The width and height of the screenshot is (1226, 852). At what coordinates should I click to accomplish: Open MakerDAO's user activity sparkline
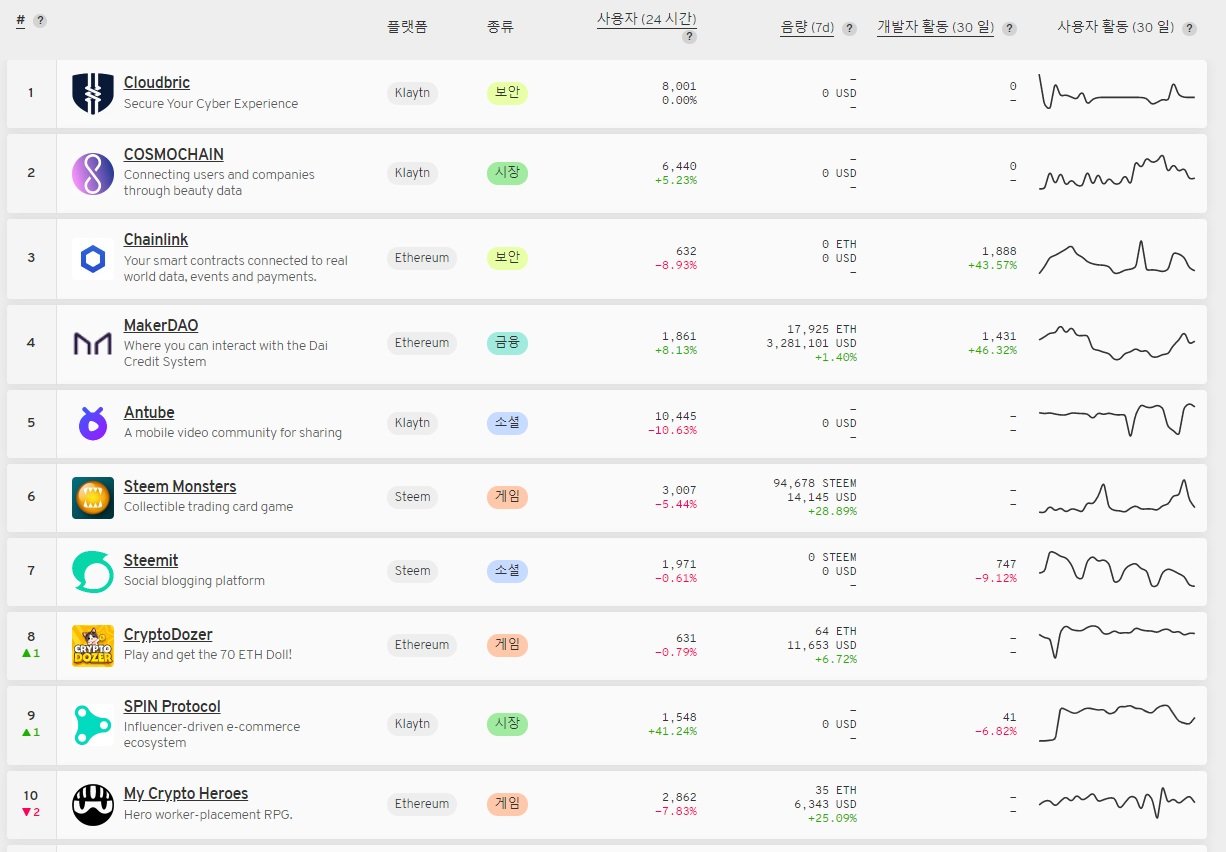1117,343
